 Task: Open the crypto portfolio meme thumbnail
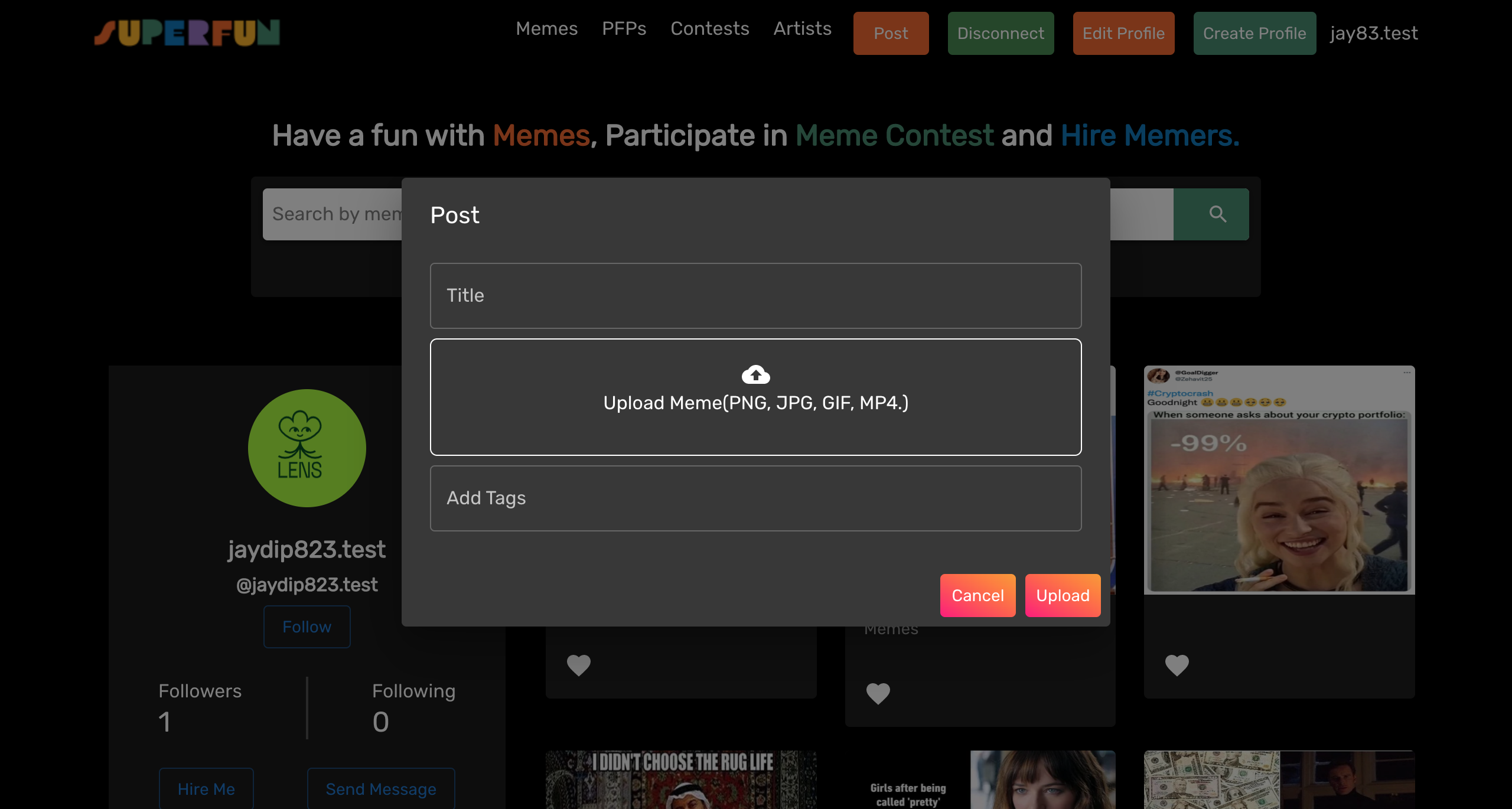pyautogui.click(x=1279, y=479)
